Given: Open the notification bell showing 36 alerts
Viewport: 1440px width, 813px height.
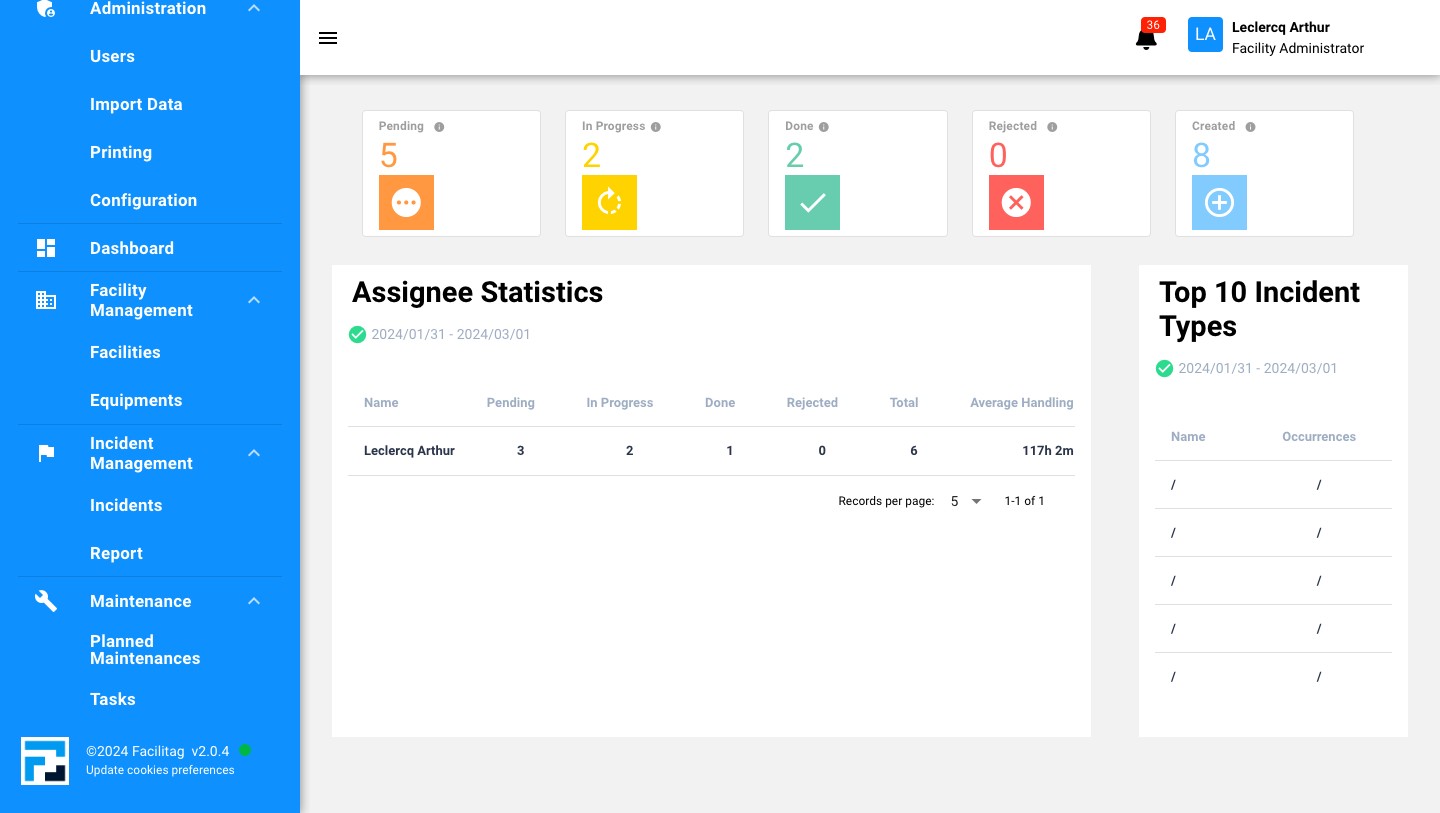Looking at the screenshot, I should click(1146, 38).
